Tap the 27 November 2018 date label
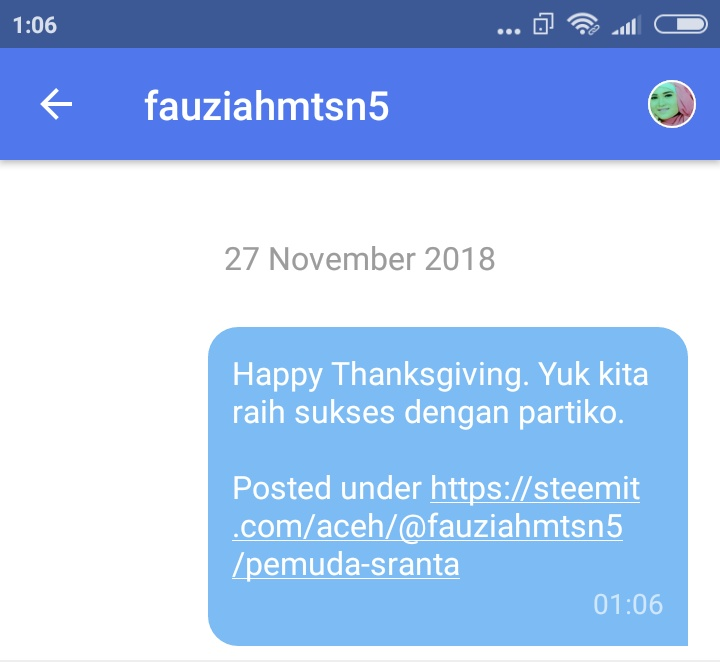Viewport: 720px width, 668px height. click(360, 259)
